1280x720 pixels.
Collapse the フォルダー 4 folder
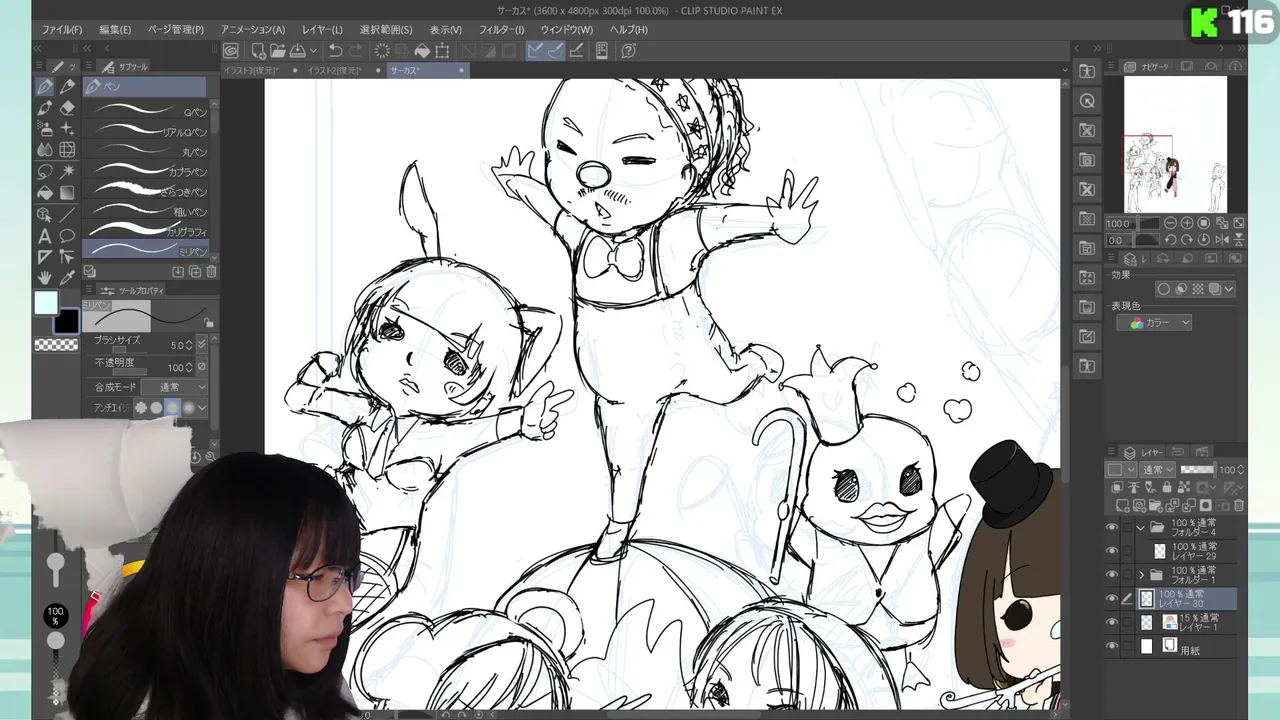[x=1141, y=527]
